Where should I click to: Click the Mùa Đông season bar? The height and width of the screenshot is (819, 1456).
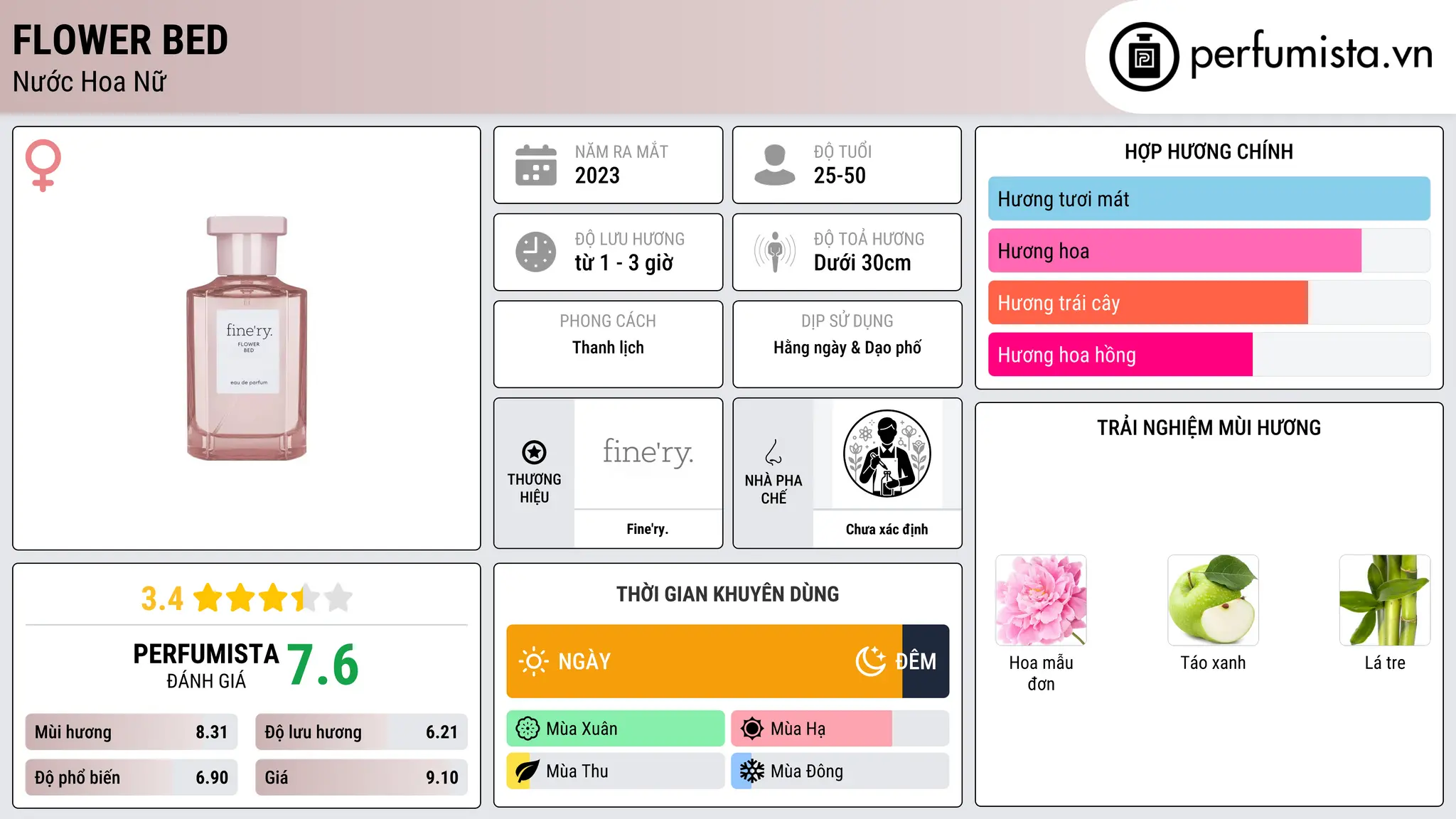pyautogui.click(x=840, y=771)
